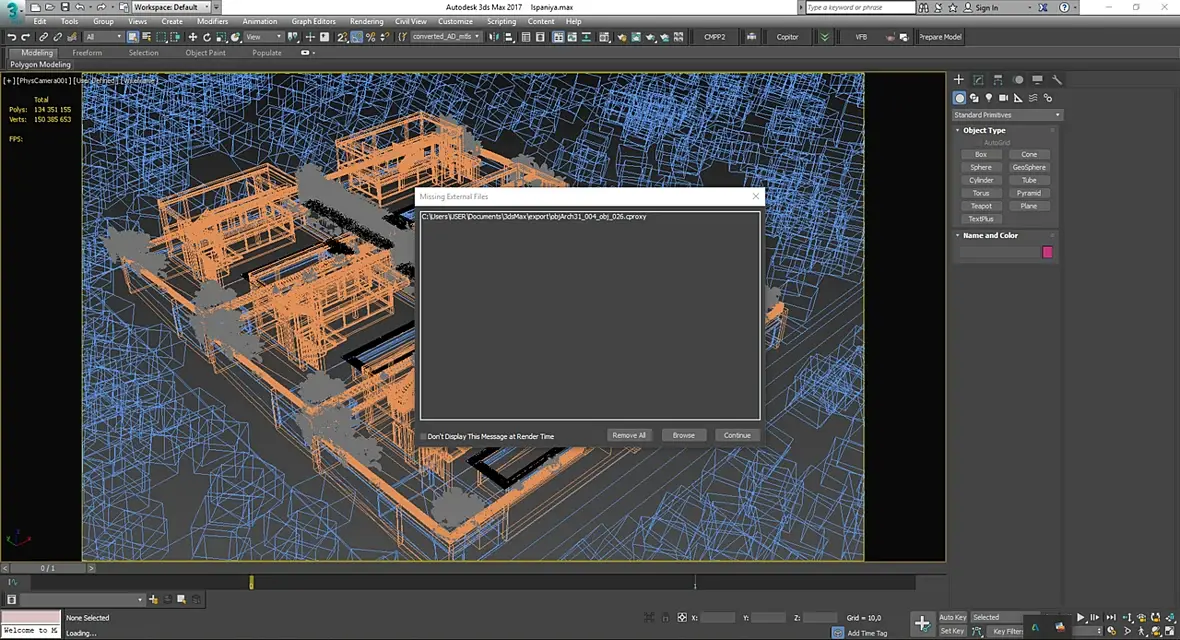Viewport: 1180px width, 640px height.
Task: Click the Undo arrow in main toolbar
Action: point(11,37)
